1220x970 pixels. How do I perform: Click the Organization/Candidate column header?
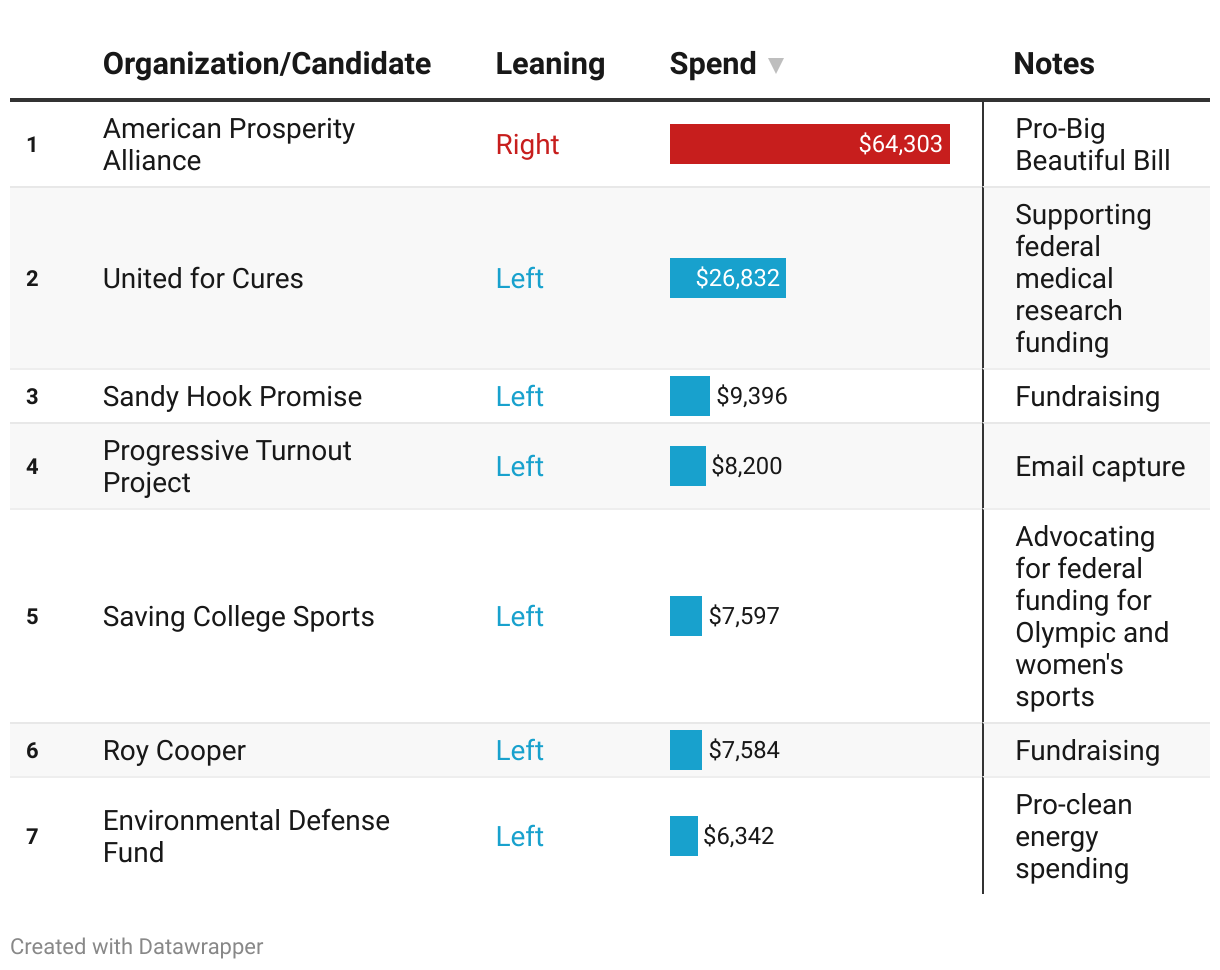point(267,64)
